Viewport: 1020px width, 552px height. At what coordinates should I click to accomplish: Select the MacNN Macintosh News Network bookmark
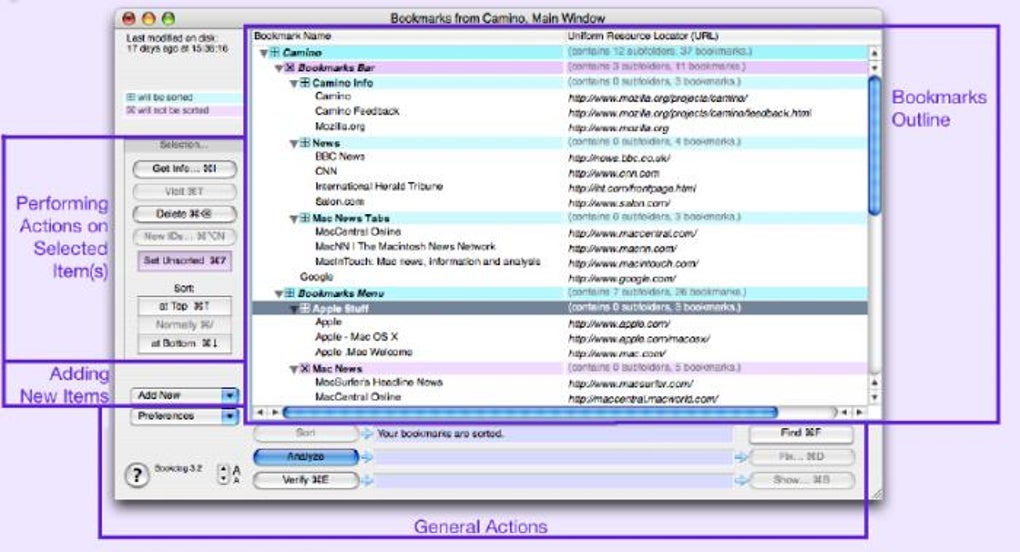click(x=405, y=246)
